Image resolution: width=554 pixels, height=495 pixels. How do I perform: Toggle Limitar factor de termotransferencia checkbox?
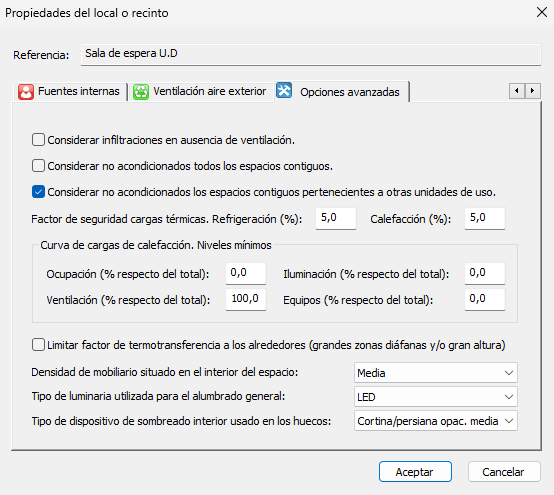tap(38, 344)
